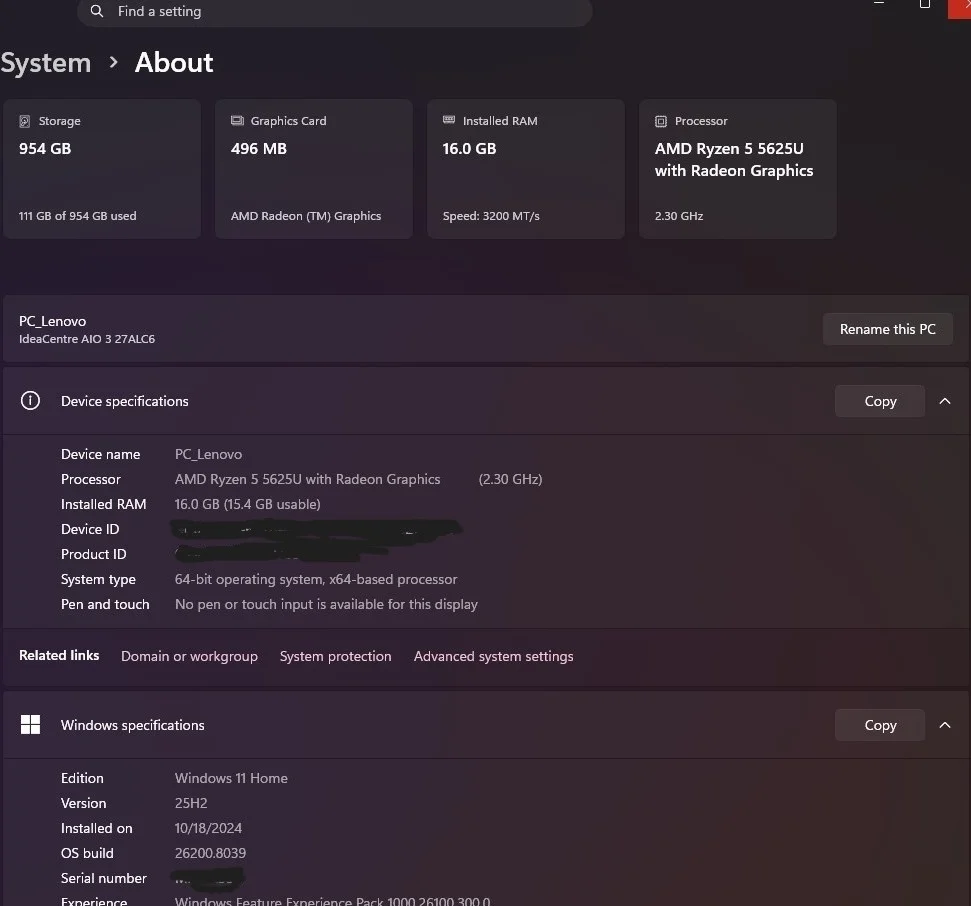Click the search magnifier icon
Viewport: 971px width, 906px height.
(x=96, y=11)
